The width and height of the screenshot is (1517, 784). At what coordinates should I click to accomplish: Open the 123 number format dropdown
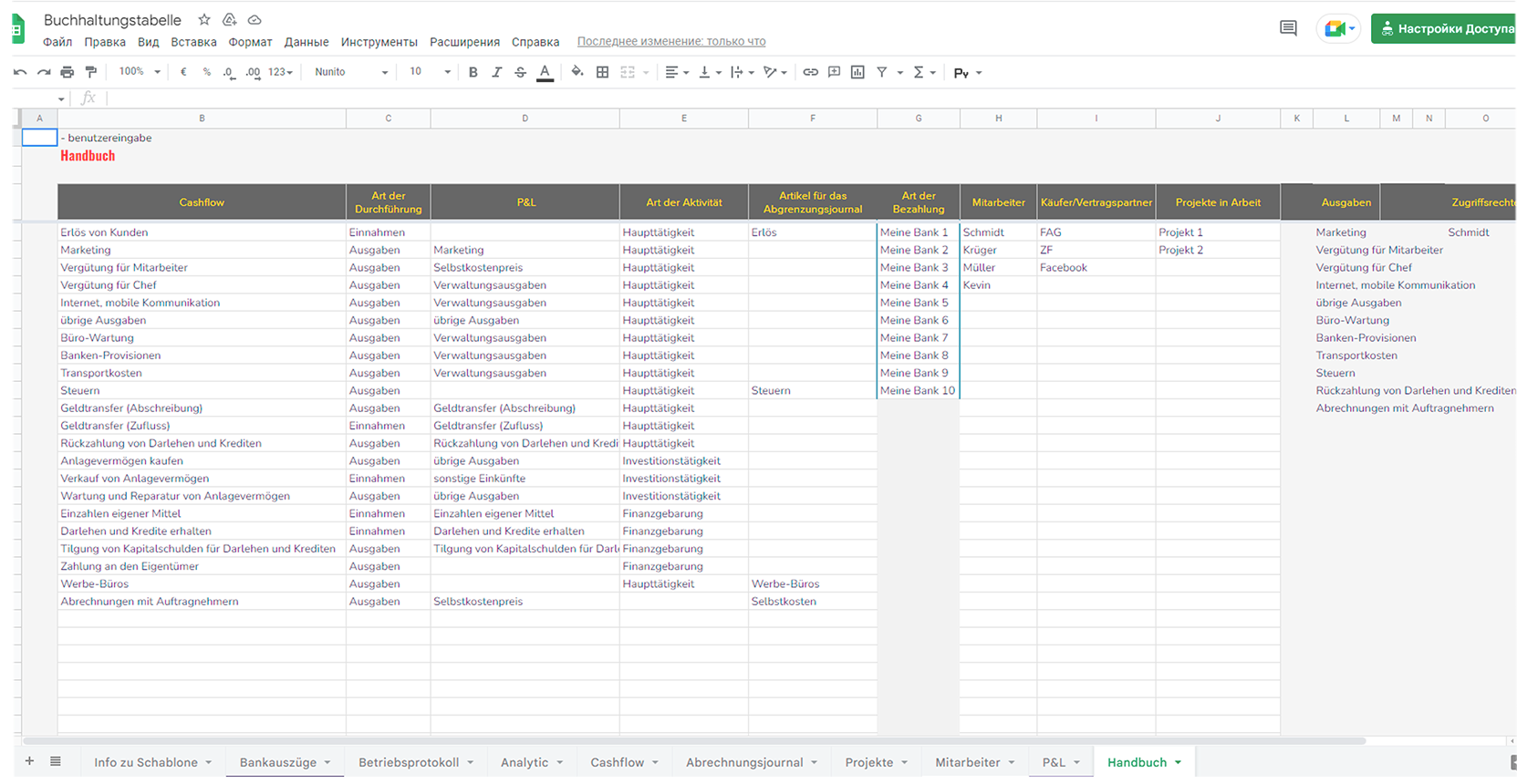(280, 72)
